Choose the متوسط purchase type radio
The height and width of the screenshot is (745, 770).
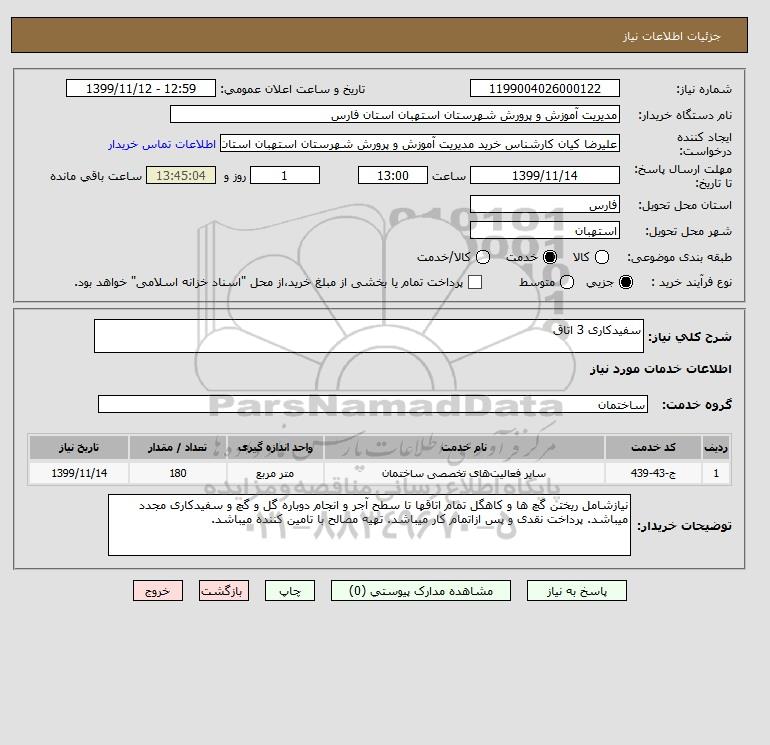pos(567,282)
